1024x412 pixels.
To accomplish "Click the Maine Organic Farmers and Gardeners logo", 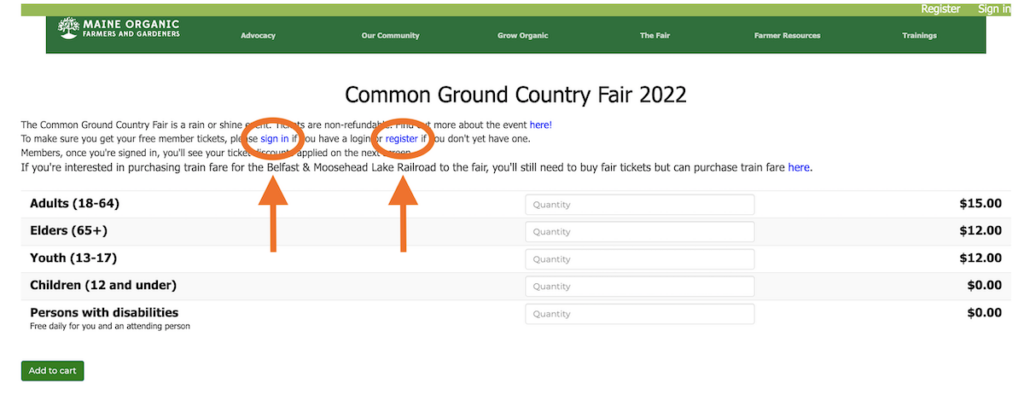I will 118,28.
